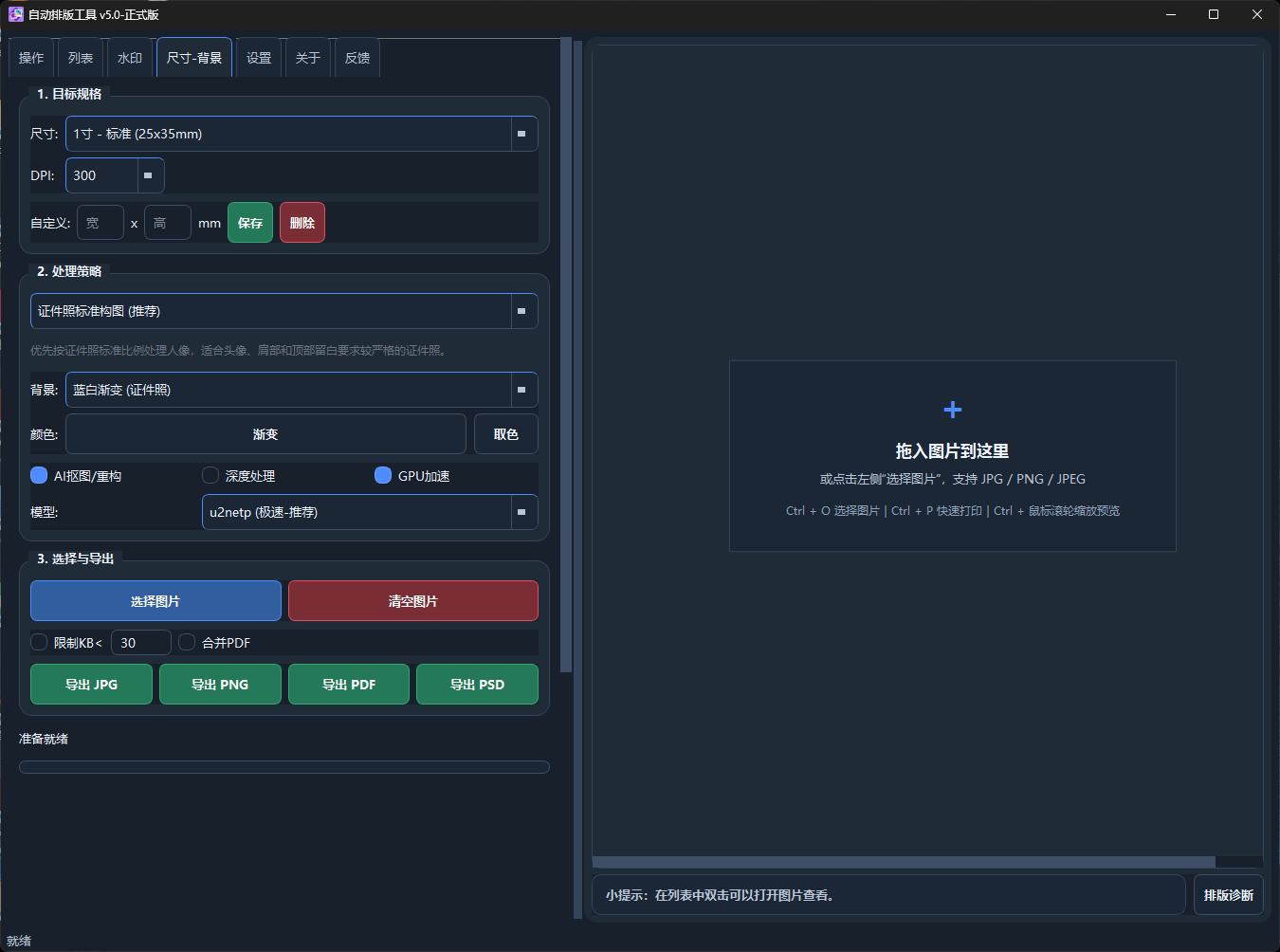Click the red 删除 button
The width and height of the screenshot is (1280, 952).
302,223
